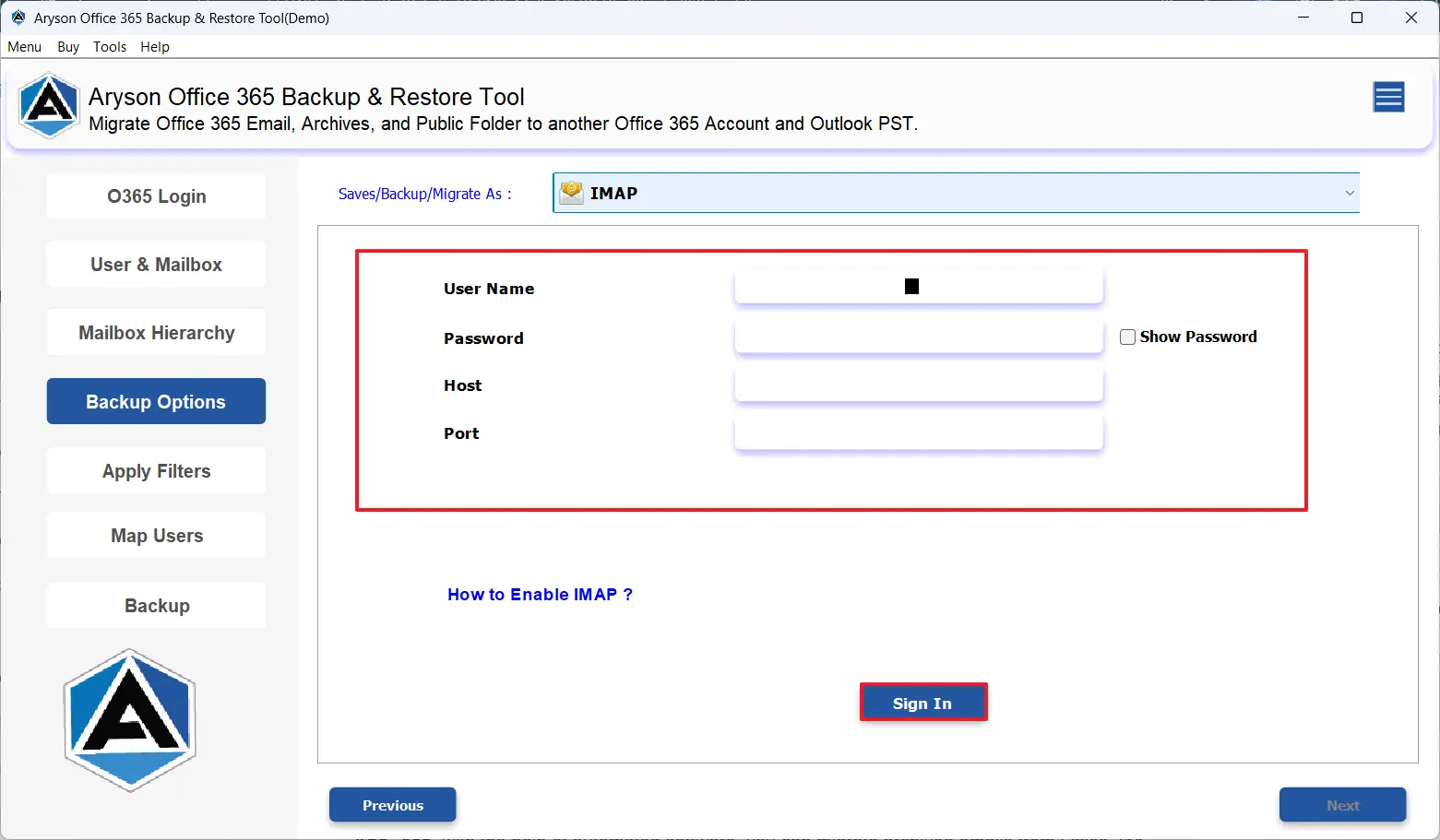This screenshot has width=1440, height=840.
Task: Click the Previous button
Action: click(393, 805)
